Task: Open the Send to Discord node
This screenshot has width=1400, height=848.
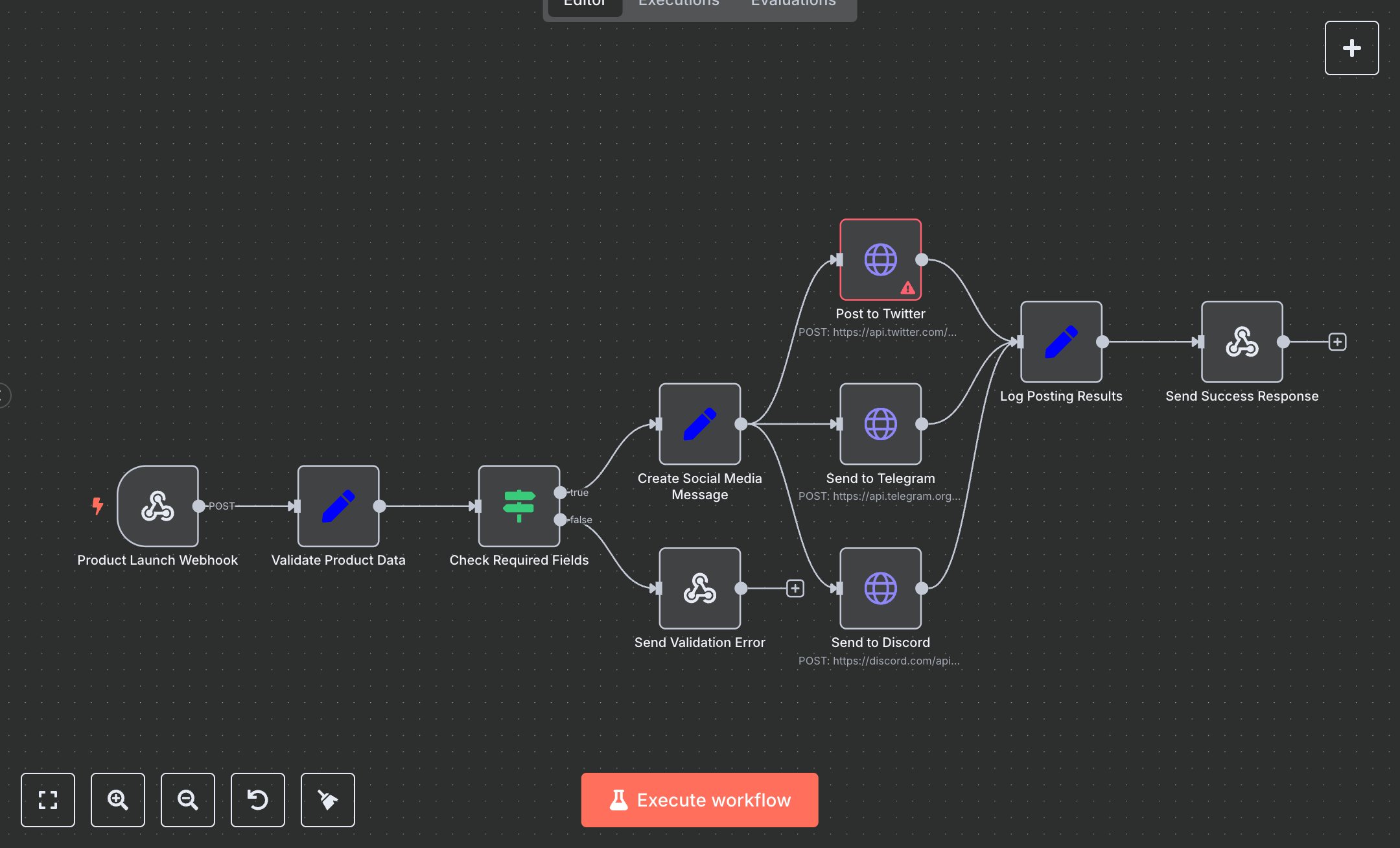Action: pyautogui.click(x=880, y=589)
